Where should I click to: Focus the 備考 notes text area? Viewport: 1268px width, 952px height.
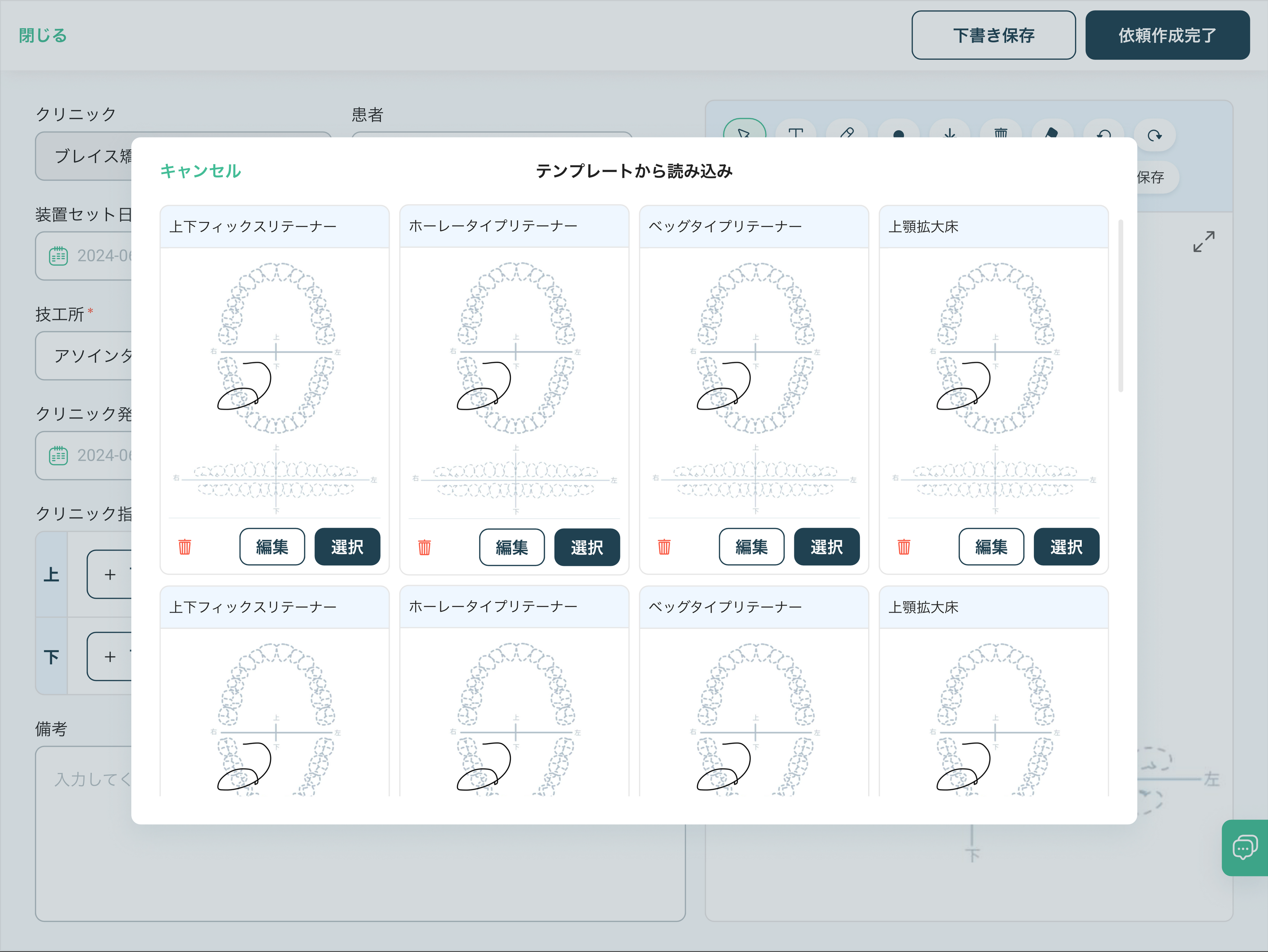tap(360, 872)
